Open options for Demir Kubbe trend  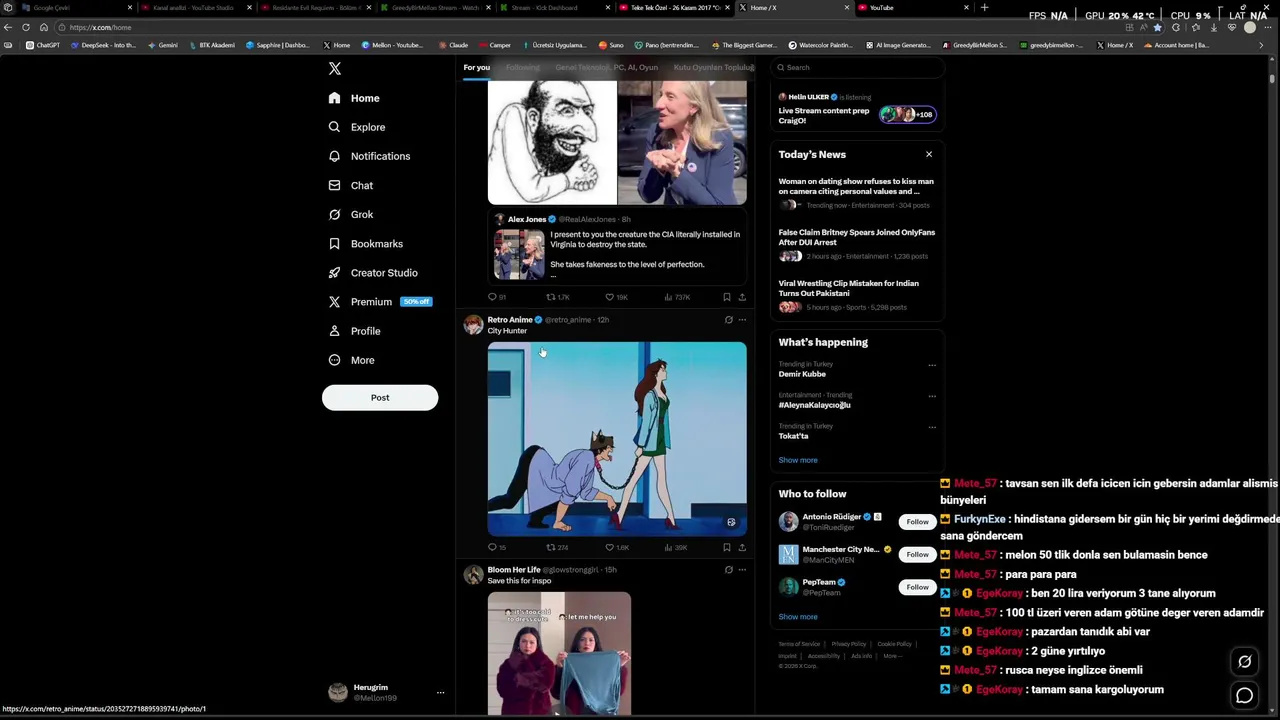932,365
